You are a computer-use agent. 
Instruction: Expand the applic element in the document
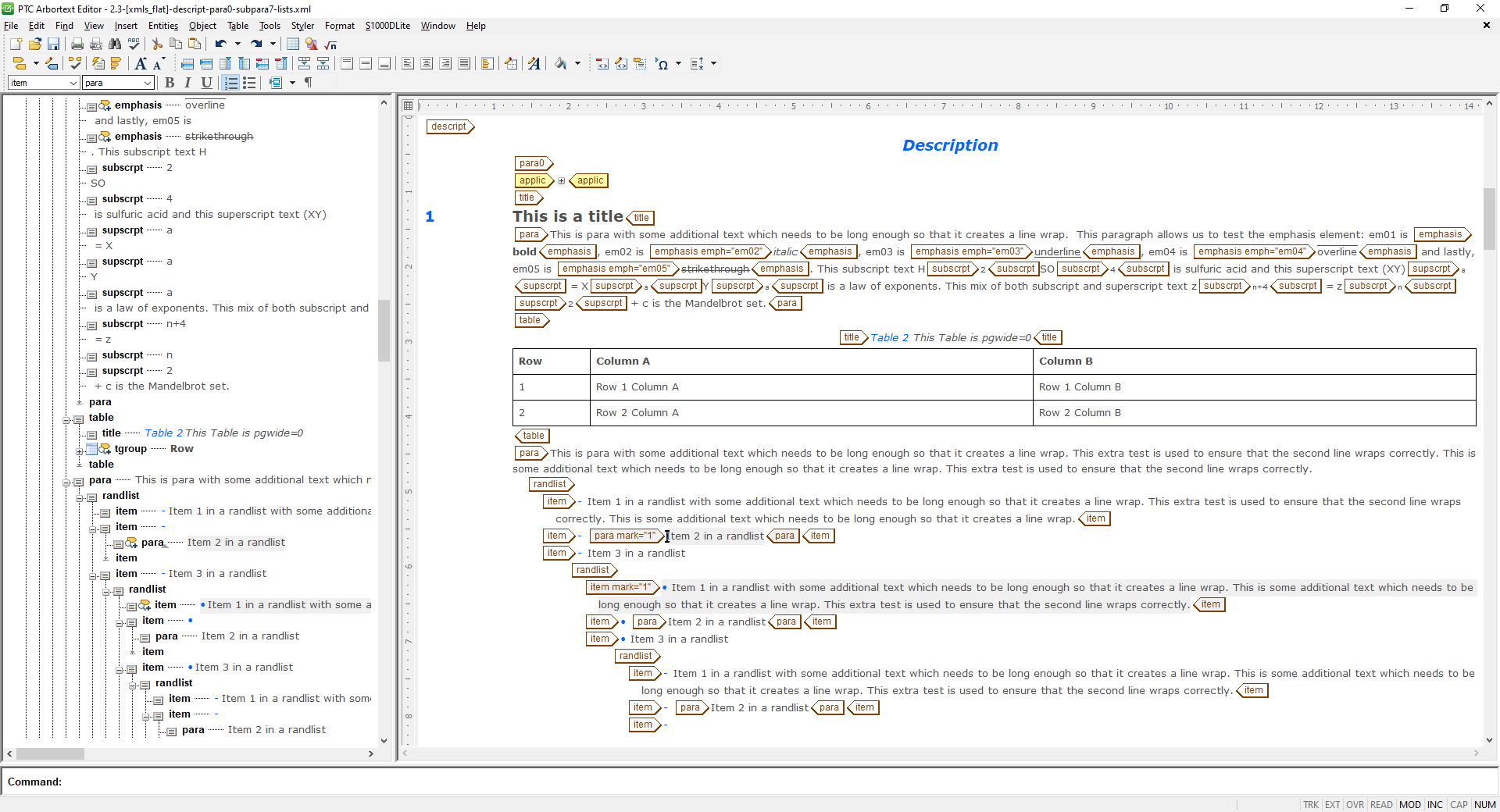coord(561,180)
